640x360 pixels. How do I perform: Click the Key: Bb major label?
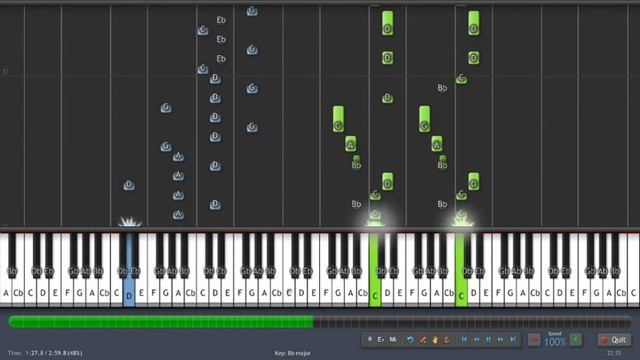(293, 353)
